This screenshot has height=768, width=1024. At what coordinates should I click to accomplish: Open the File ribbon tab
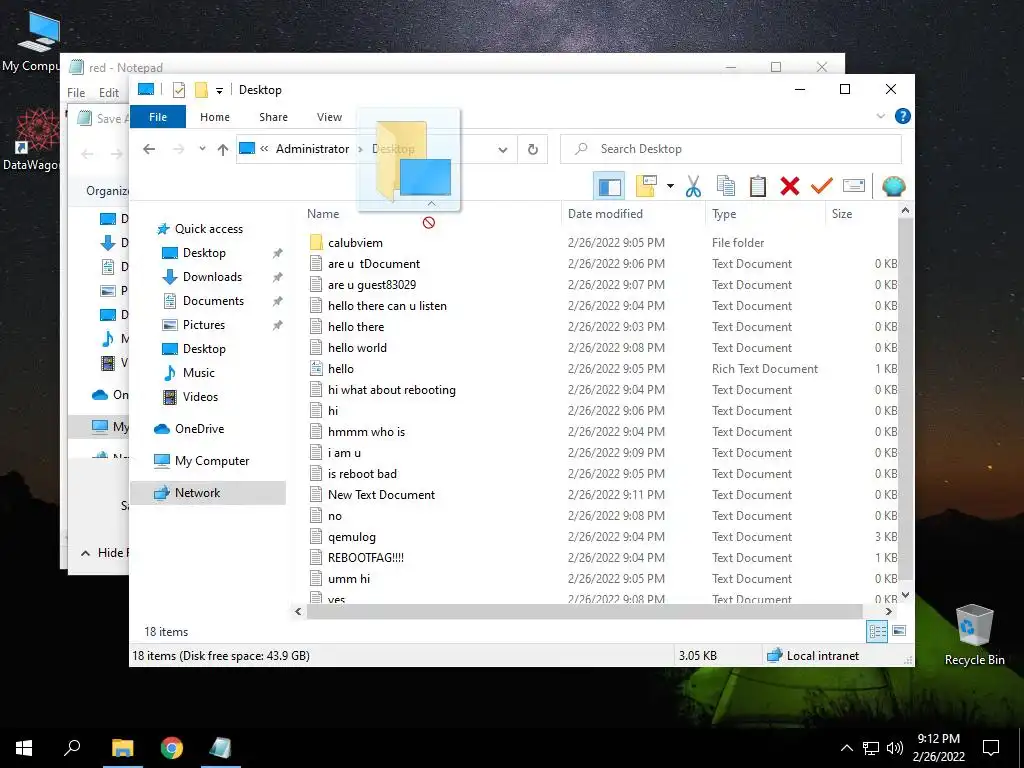pyautogui.click(x=158, y=117)
